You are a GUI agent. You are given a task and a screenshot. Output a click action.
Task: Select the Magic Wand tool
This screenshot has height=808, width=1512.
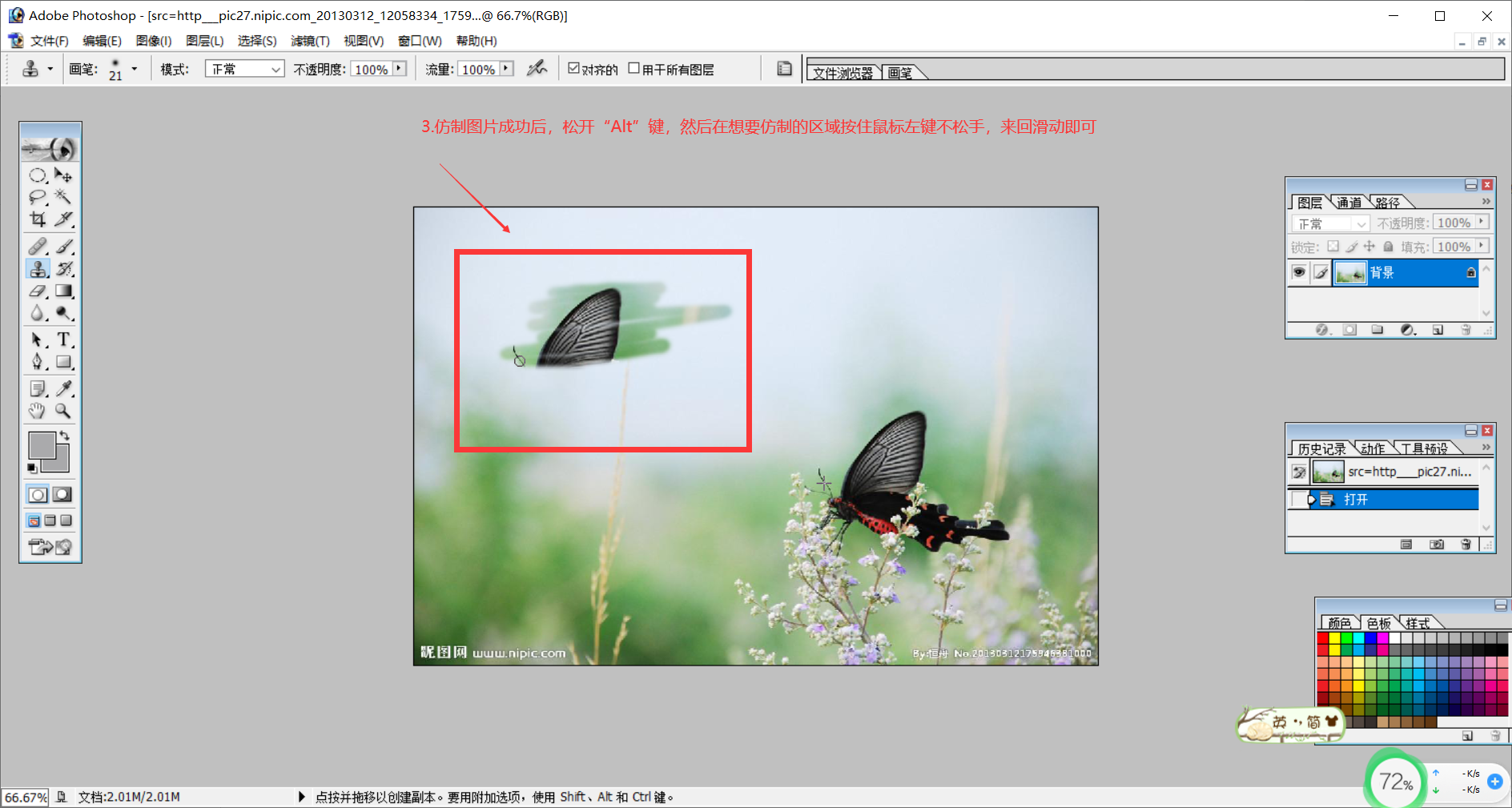(63, 196)
